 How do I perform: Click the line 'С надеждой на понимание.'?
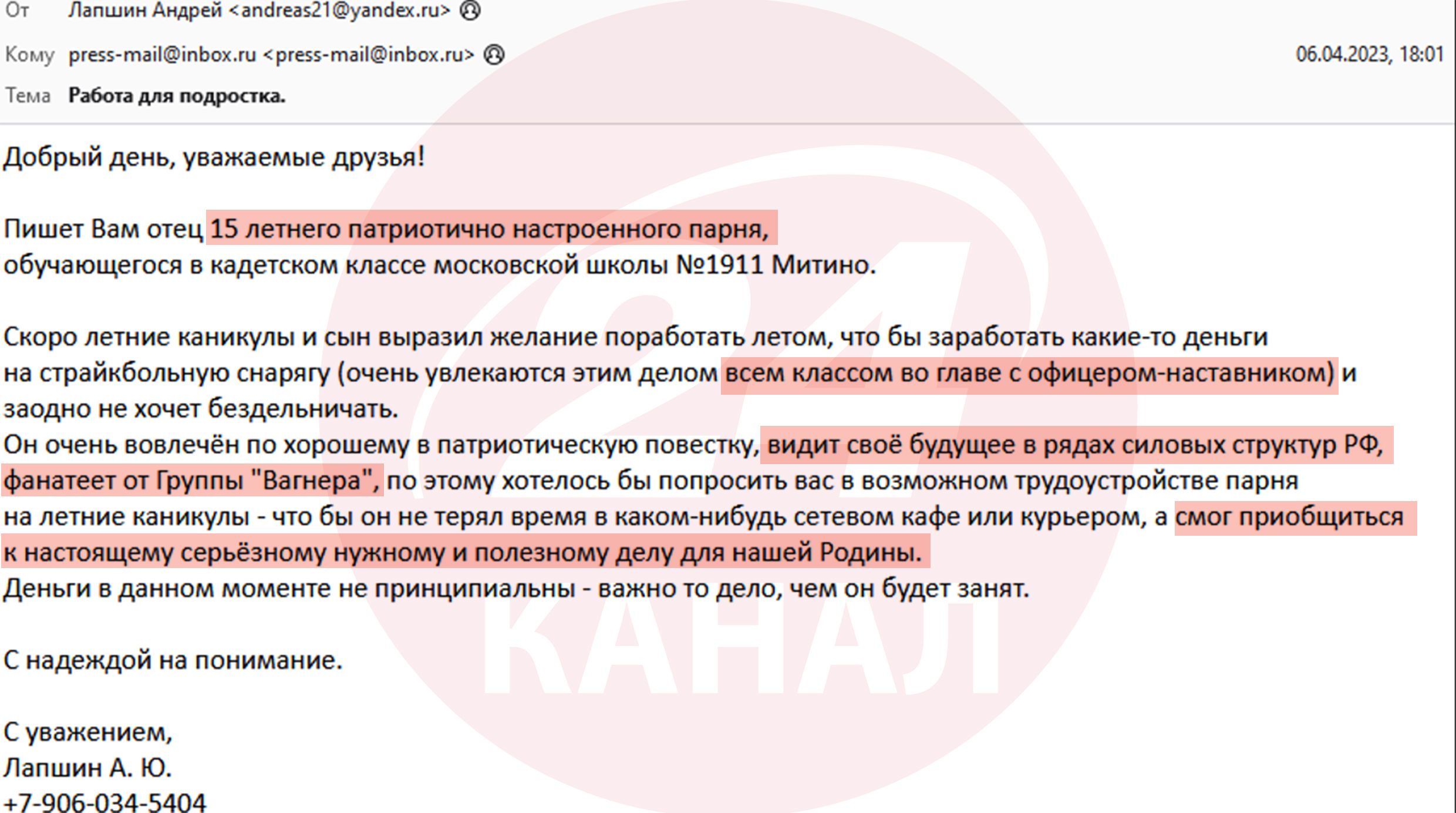[173, 660]
